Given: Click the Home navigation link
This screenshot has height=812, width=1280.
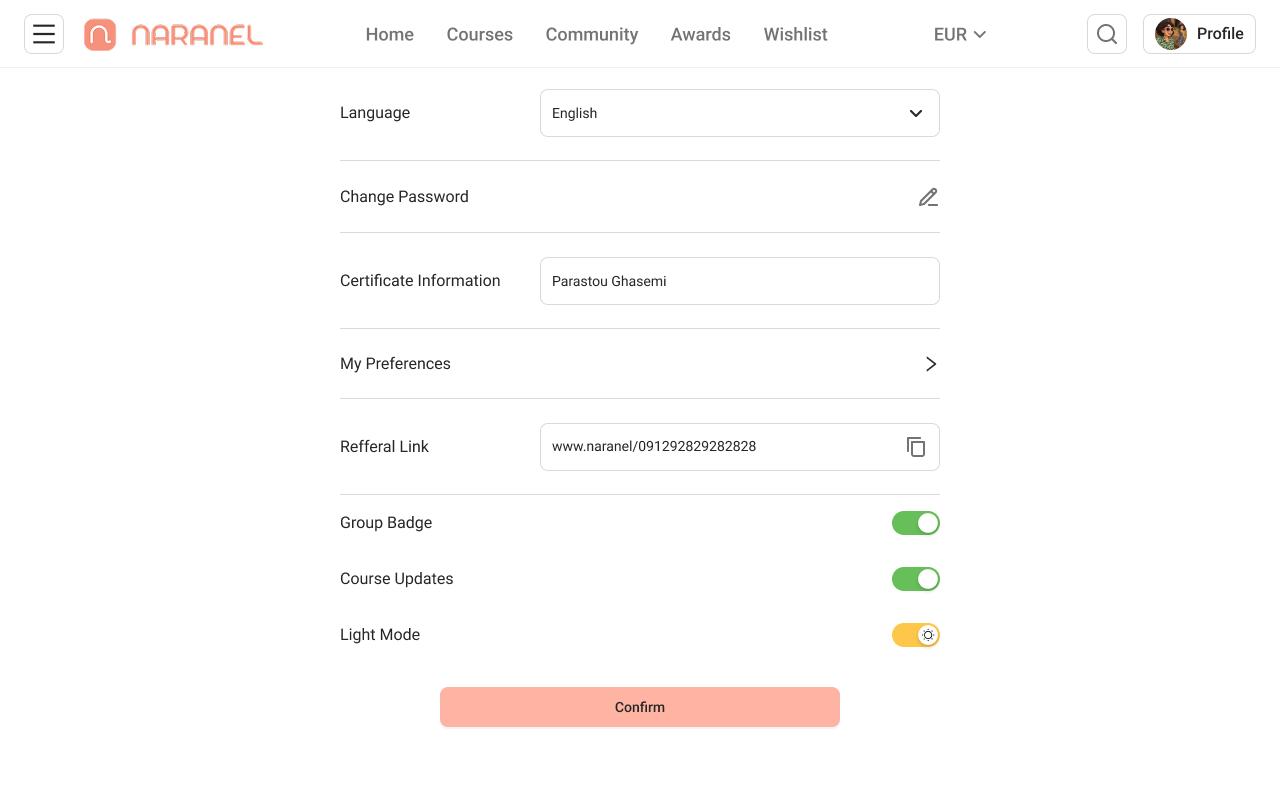Looking at the screenshot, I should click(x=390, y=34).
